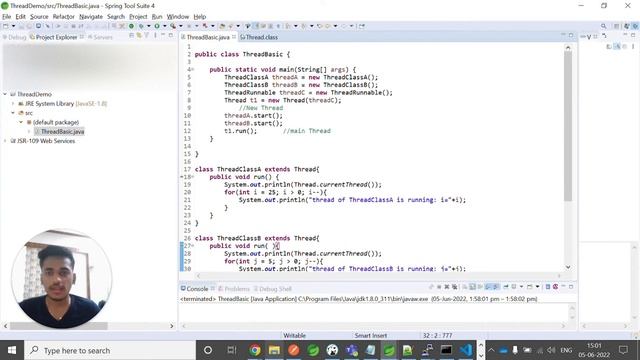The image size is (640, 360).
Task: Open the Navigate menu
Action: point(91,16)
